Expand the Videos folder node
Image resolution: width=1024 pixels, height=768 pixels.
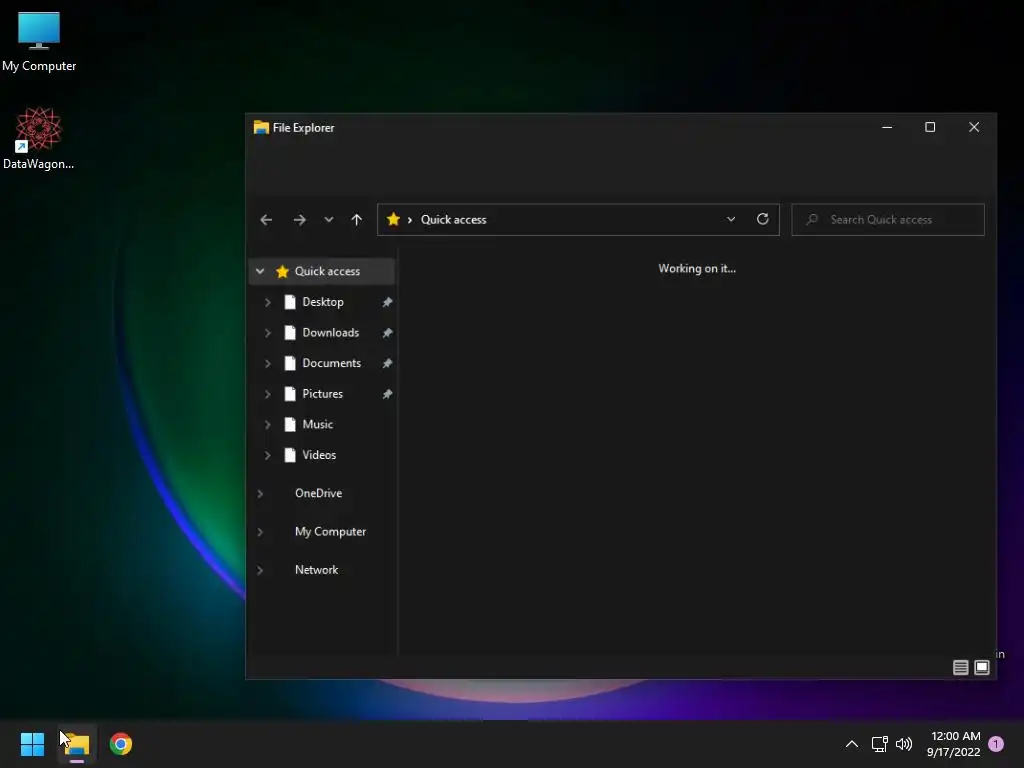[267, 456]
